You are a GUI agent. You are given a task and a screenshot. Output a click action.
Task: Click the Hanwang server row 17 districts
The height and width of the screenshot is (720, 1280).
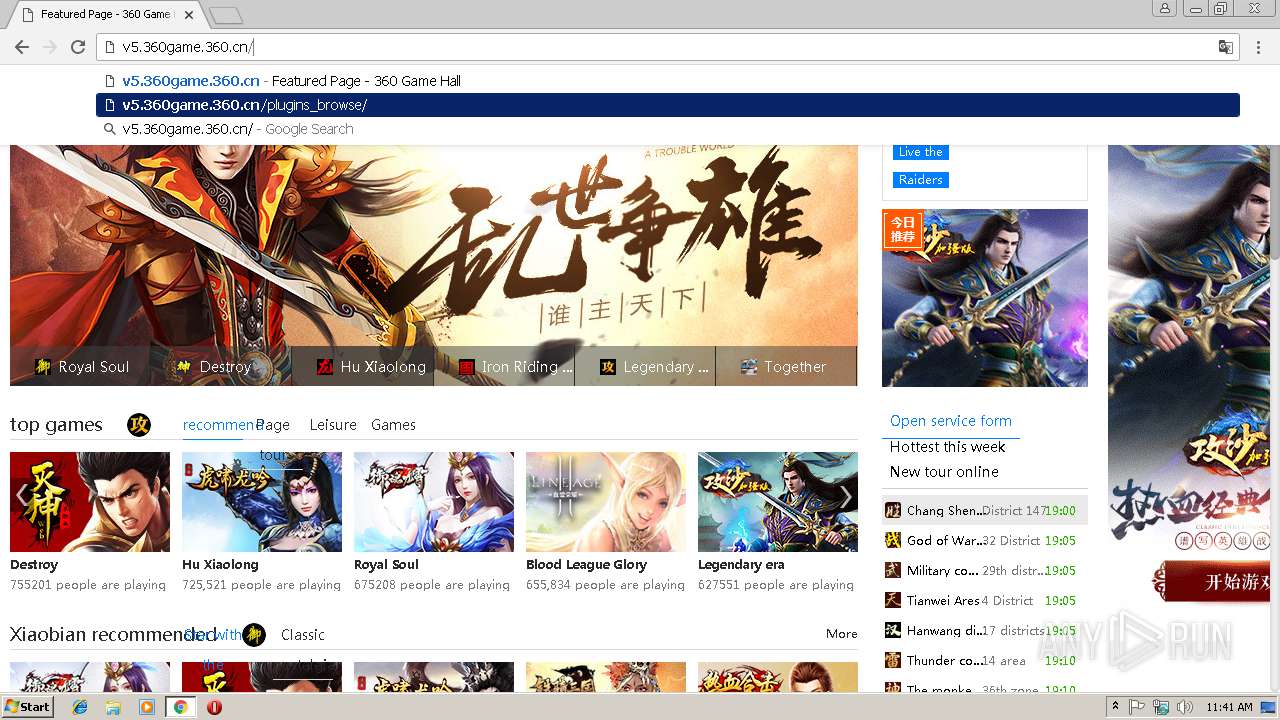985,630
